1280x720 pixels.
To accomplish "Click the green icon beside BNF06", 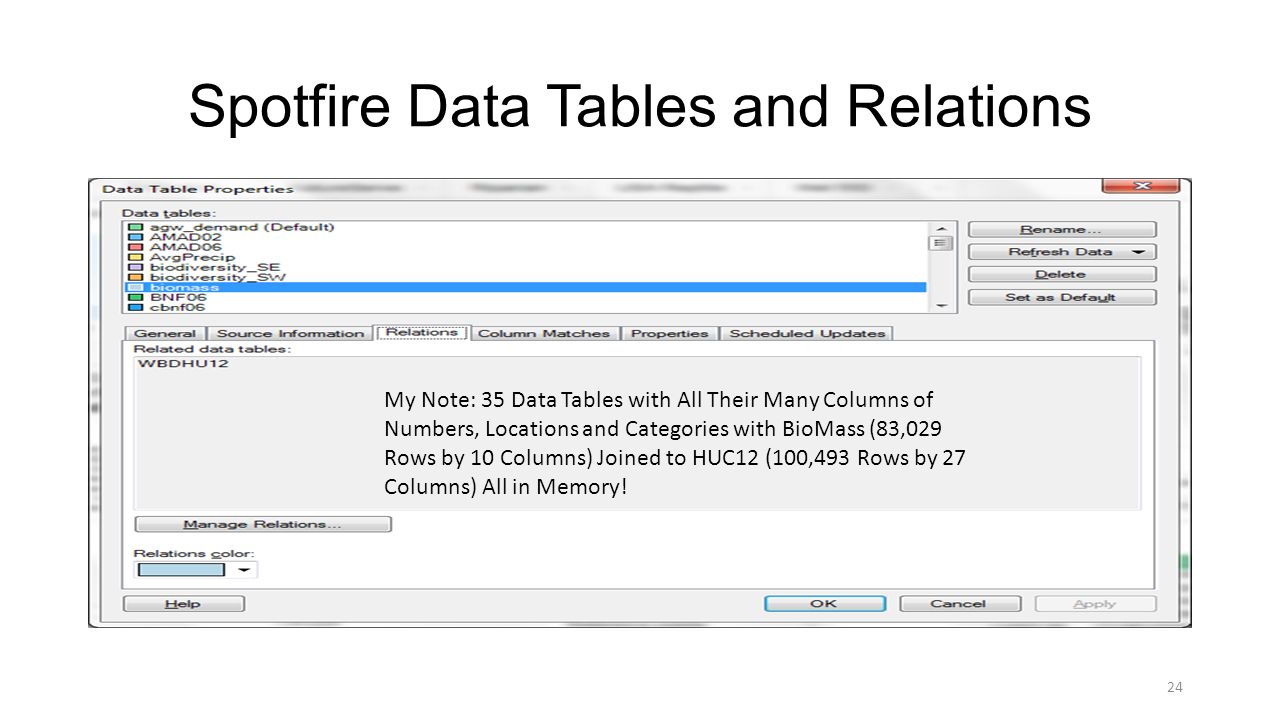I will pos(135,297).
